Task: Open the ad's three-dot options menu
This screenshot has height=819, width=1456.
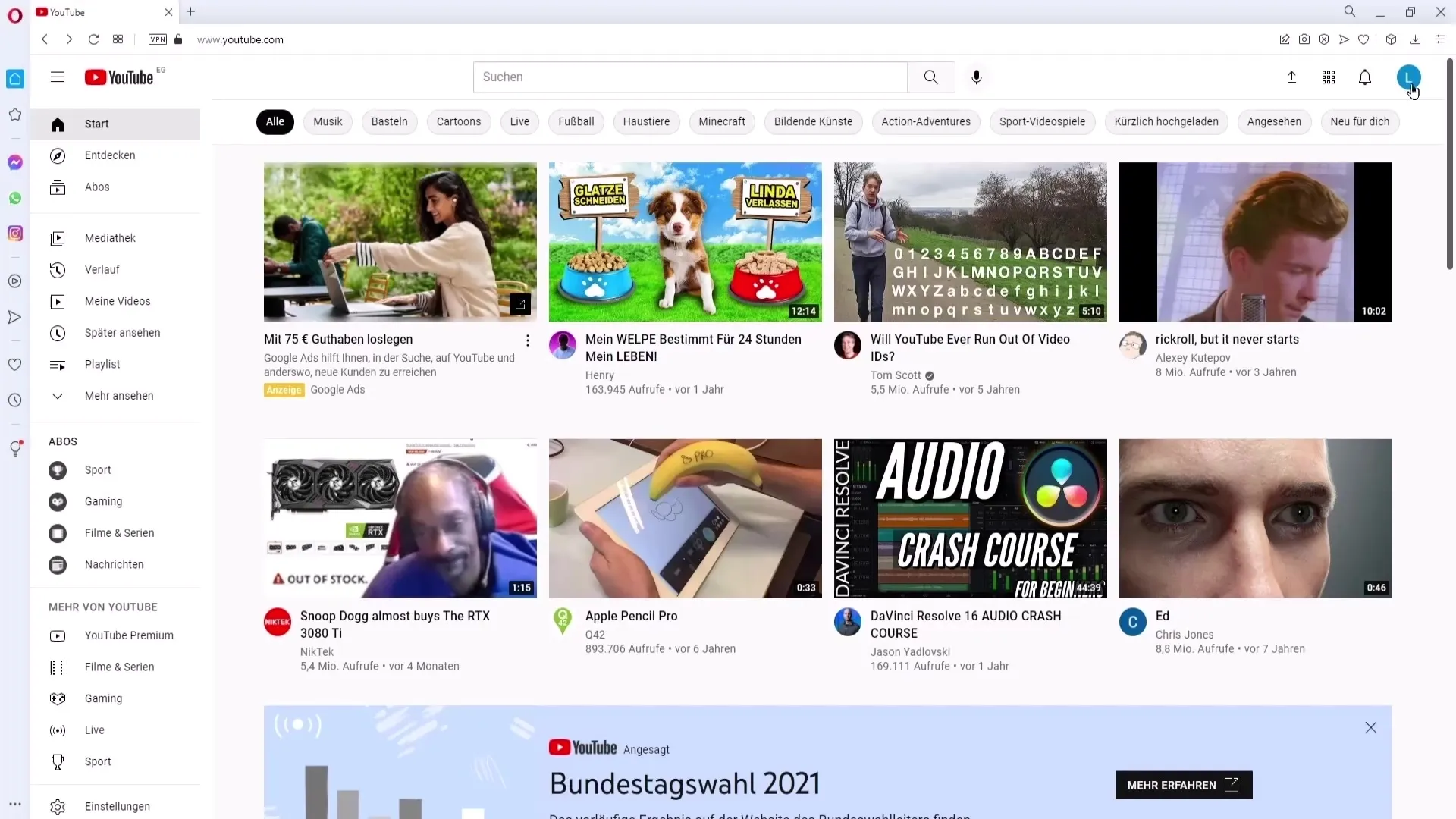Action: point(528,340)
